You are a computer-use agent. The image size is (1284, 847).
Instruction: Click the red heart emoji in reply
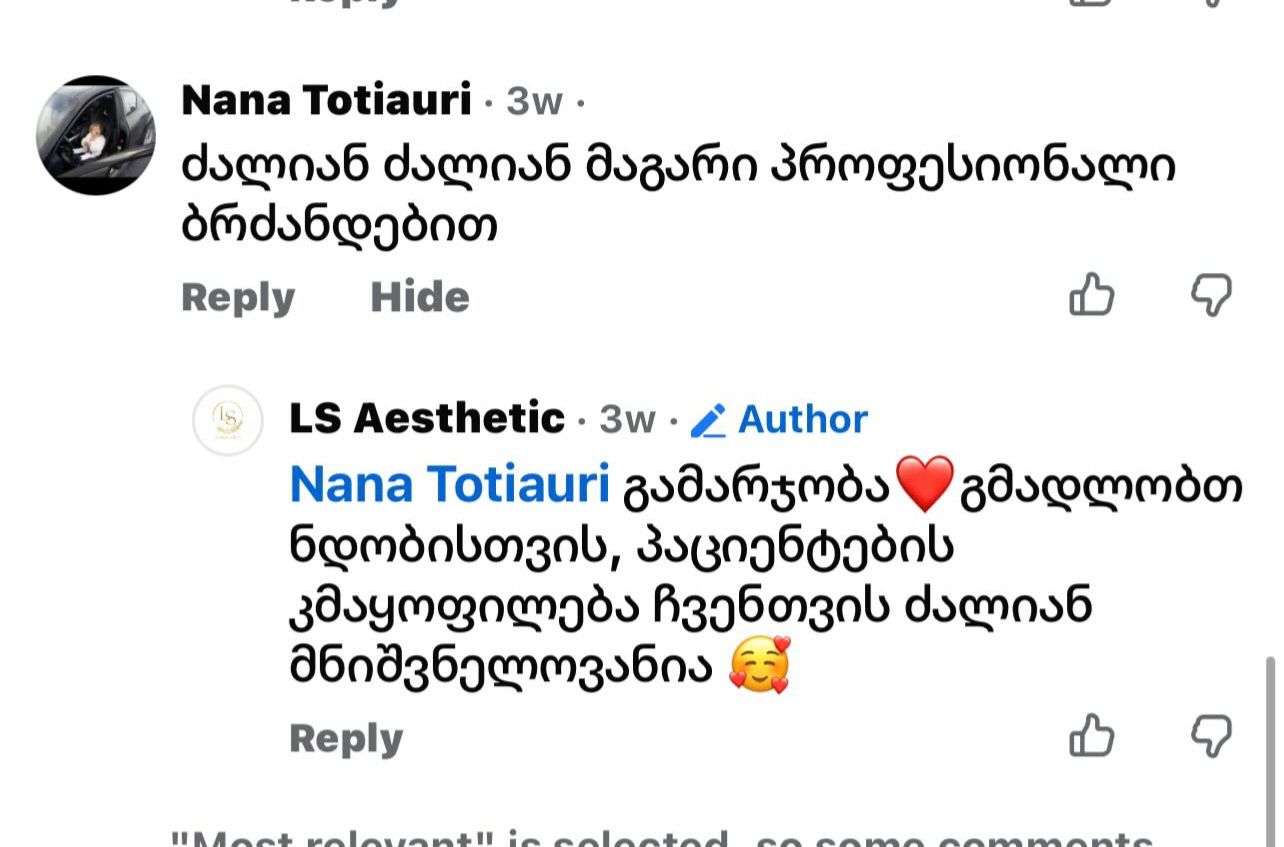pos(924,486)
